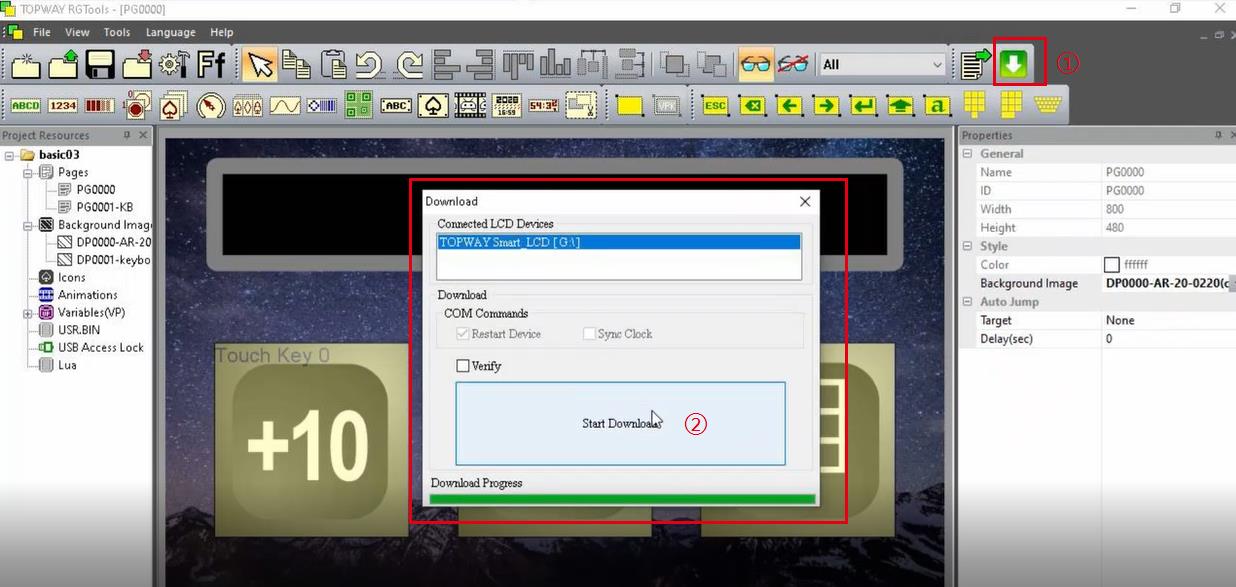
Task: Collapse the Style properties section
Action: coord(967,246)
